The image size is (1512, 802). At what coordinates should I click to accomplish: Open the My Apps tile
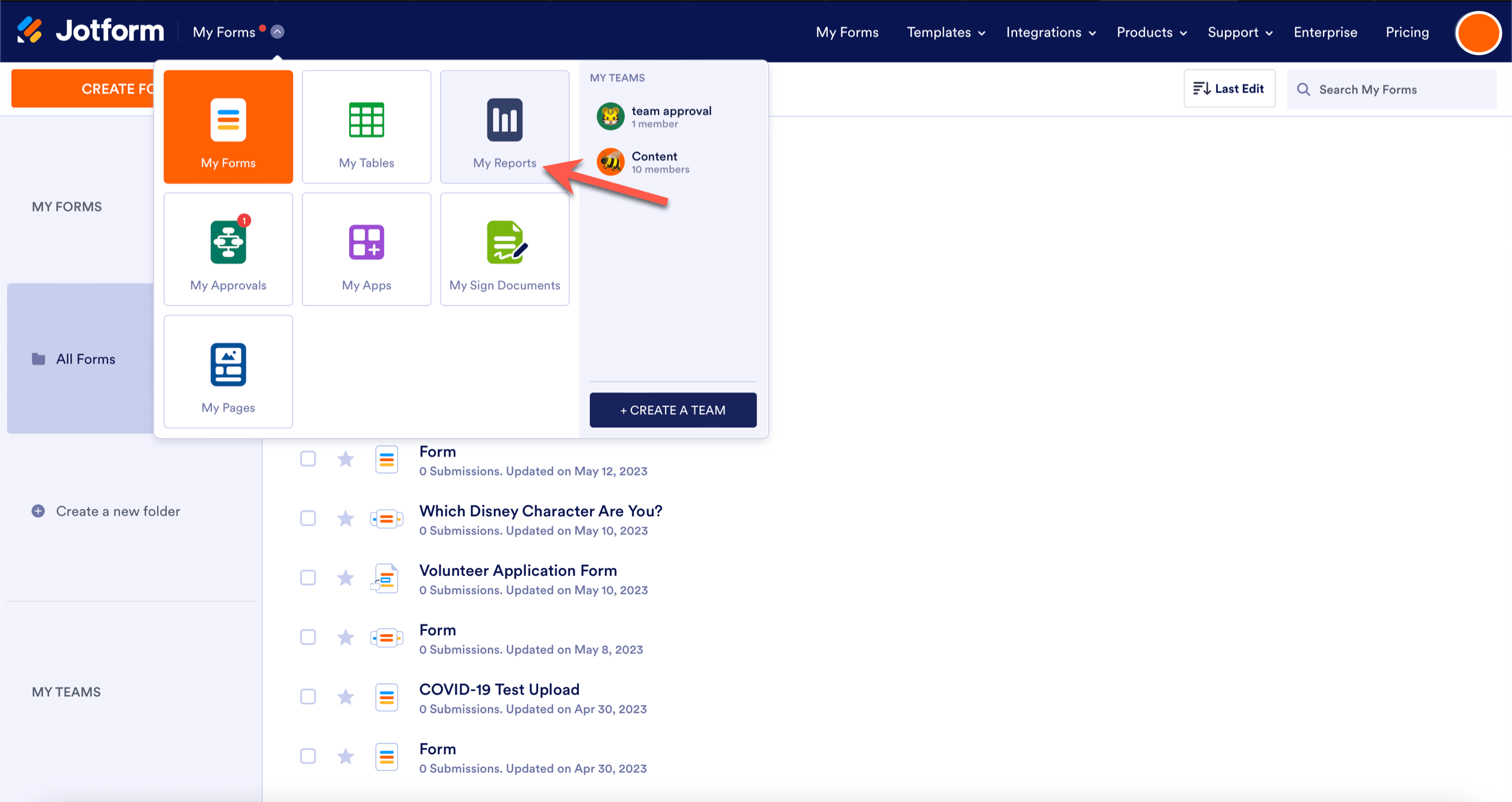coord(366,249)
